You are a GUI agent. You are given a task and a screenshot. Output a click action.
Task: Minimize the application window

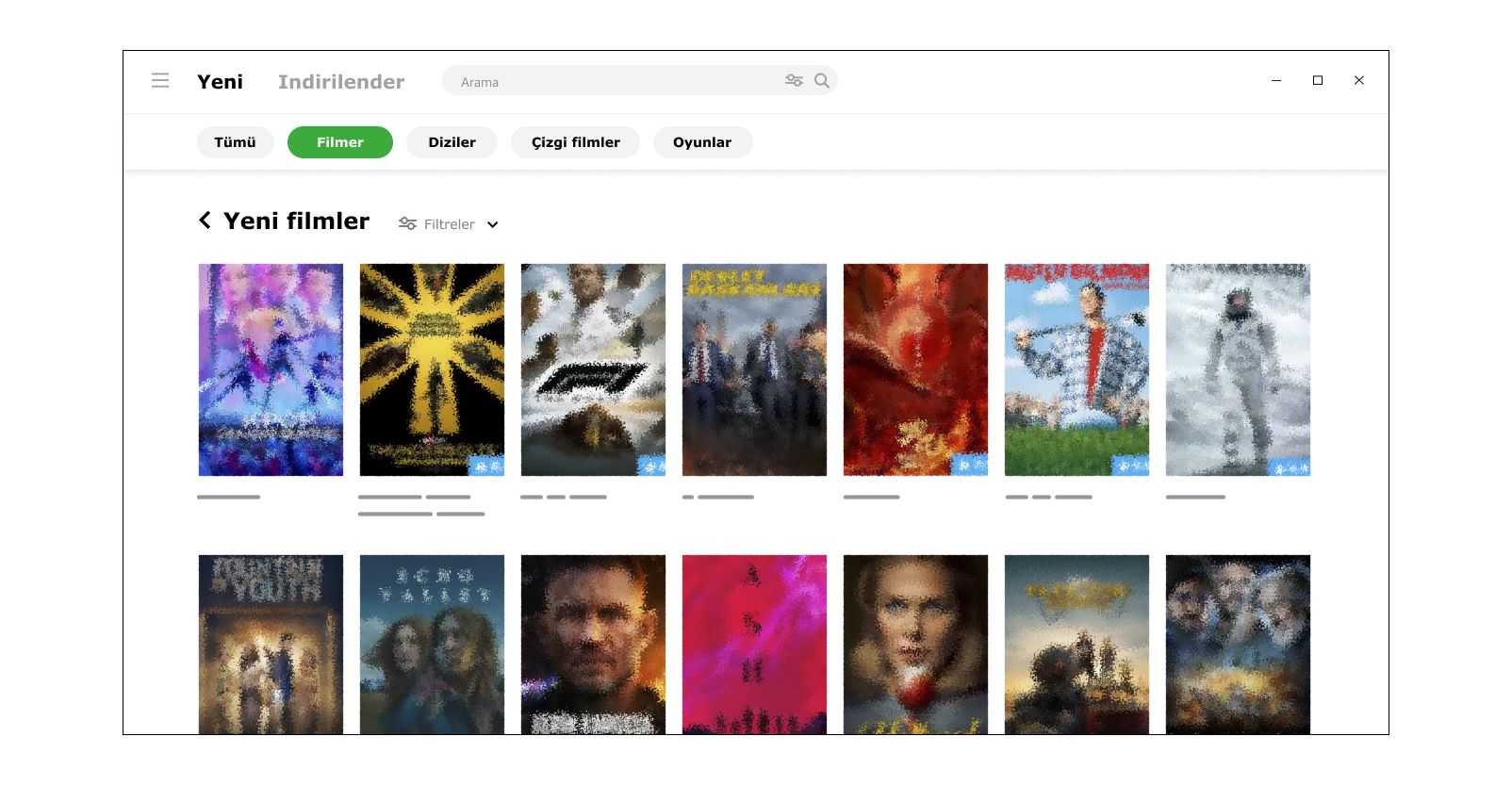click(x=1276, y=81)
